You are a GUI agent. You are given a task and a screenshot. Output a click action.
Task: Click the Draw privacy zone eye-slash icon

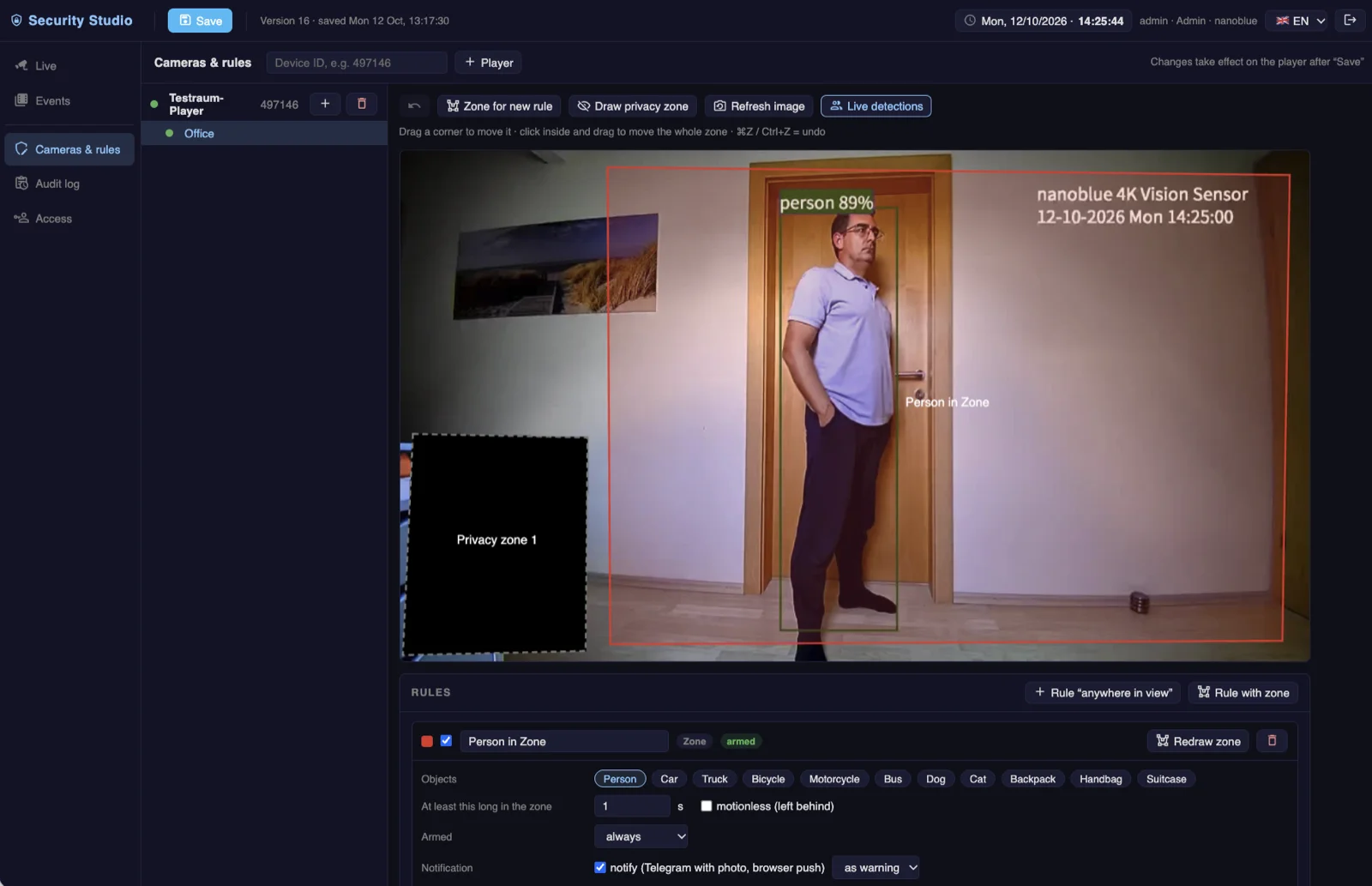584,106
